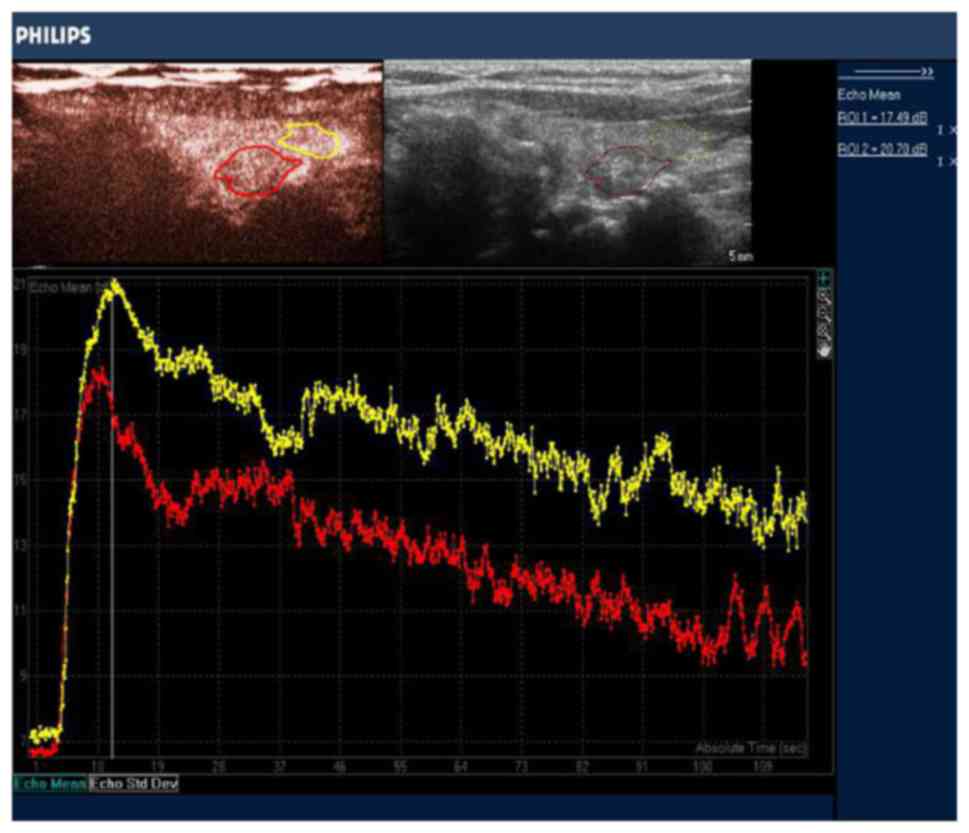Click the Echo Mean heading in side panel

(868, 96)
